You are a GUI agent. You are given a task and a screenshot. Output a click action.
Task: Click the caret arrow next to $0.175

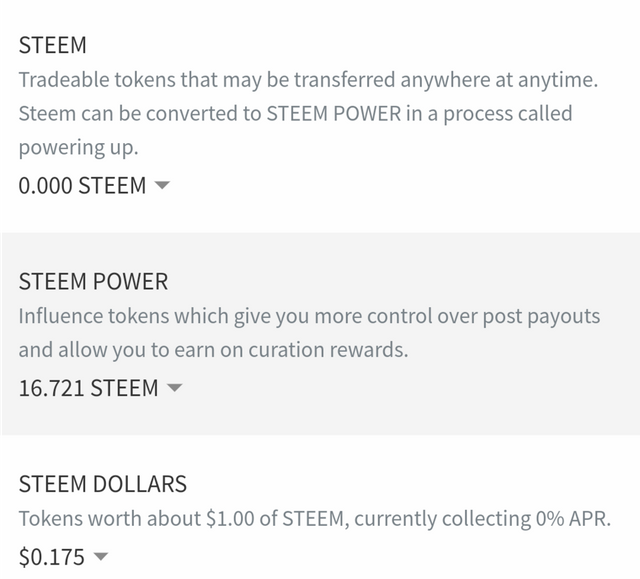point(100,556)
